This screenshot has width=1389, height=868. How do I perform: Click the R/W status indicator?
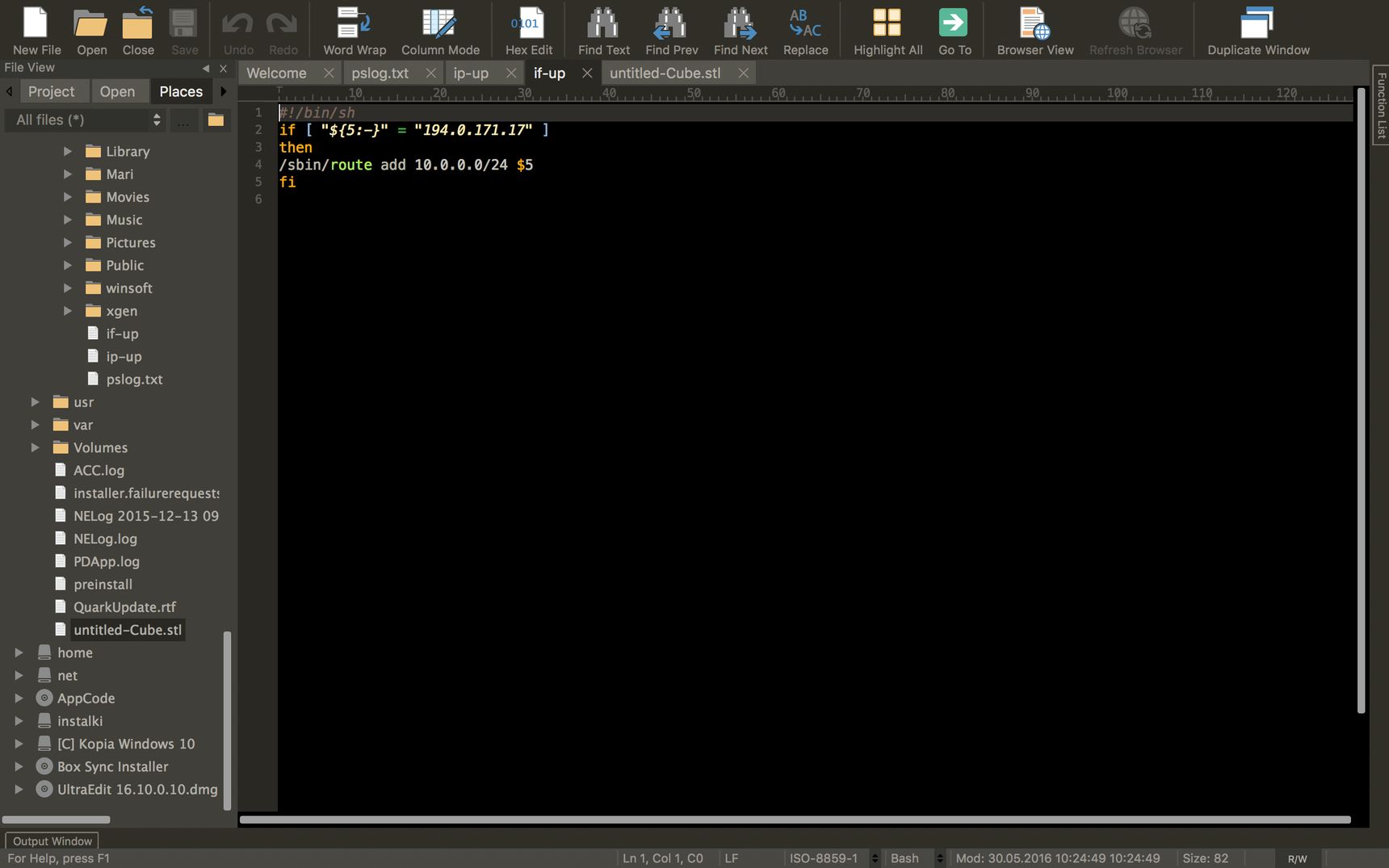click(x=1297, y=858)
